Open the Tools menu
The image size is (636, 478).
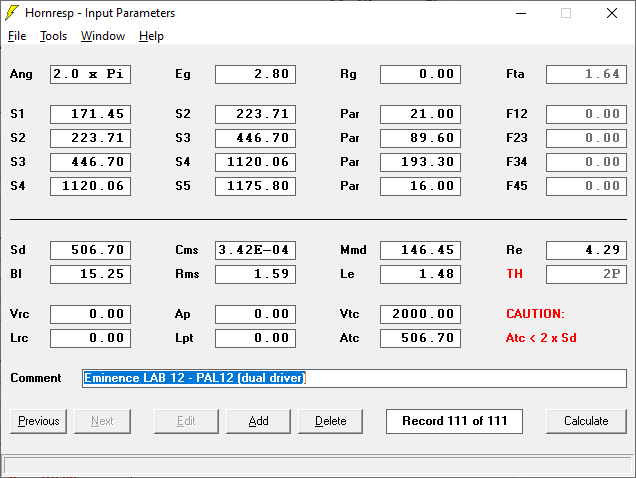point(53,36)
